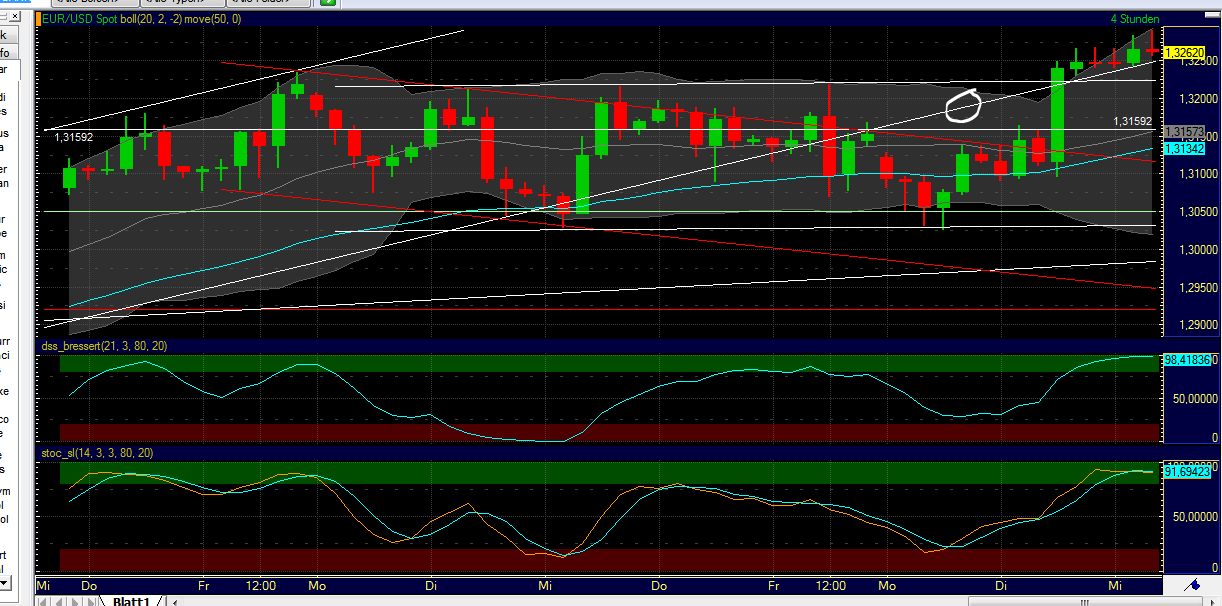Click the first-sheet navigation arrow
This screenshot has height=606, width=1222.
point(44,600)
